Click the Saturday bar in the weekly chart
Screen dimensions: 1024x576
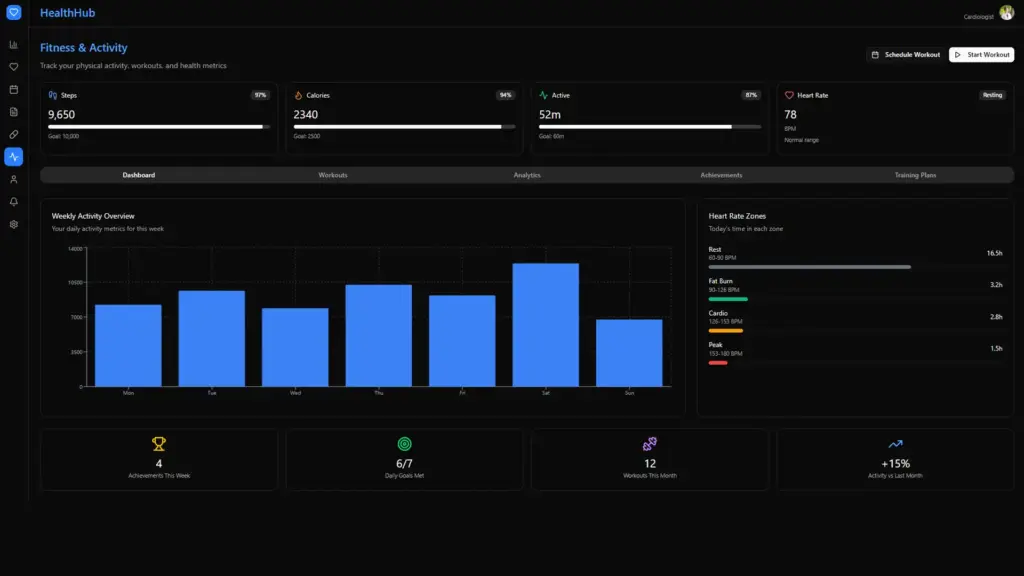tap(545, 325)
